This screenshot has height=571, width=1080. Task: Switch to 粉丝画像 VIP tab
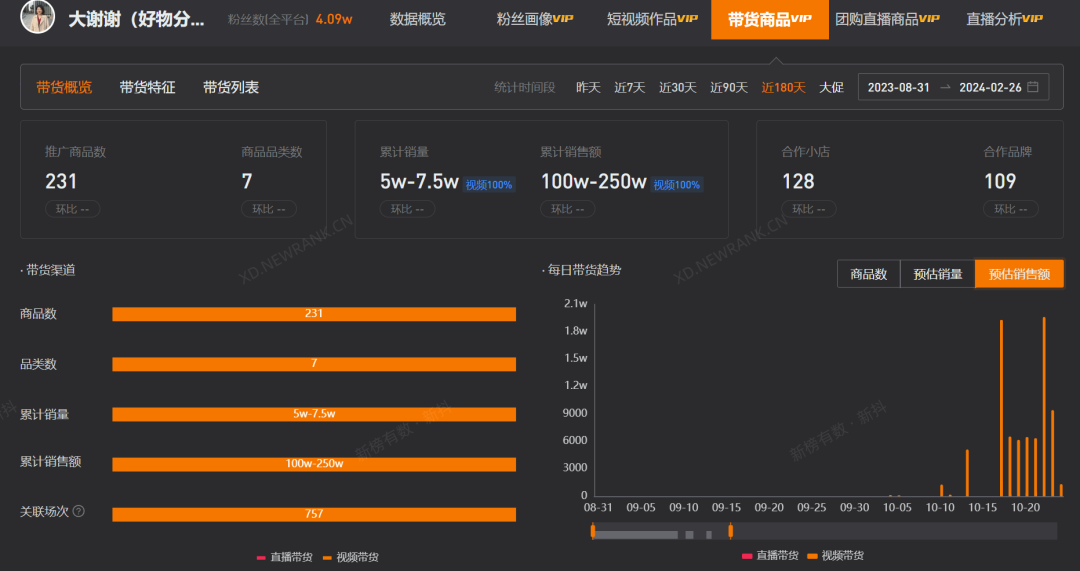click(534, 19)
